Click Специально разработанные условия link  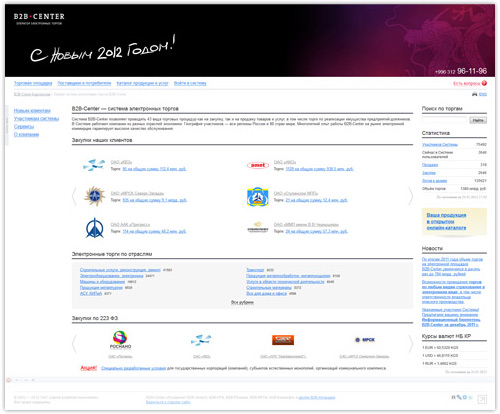click(x=133, y=368)
